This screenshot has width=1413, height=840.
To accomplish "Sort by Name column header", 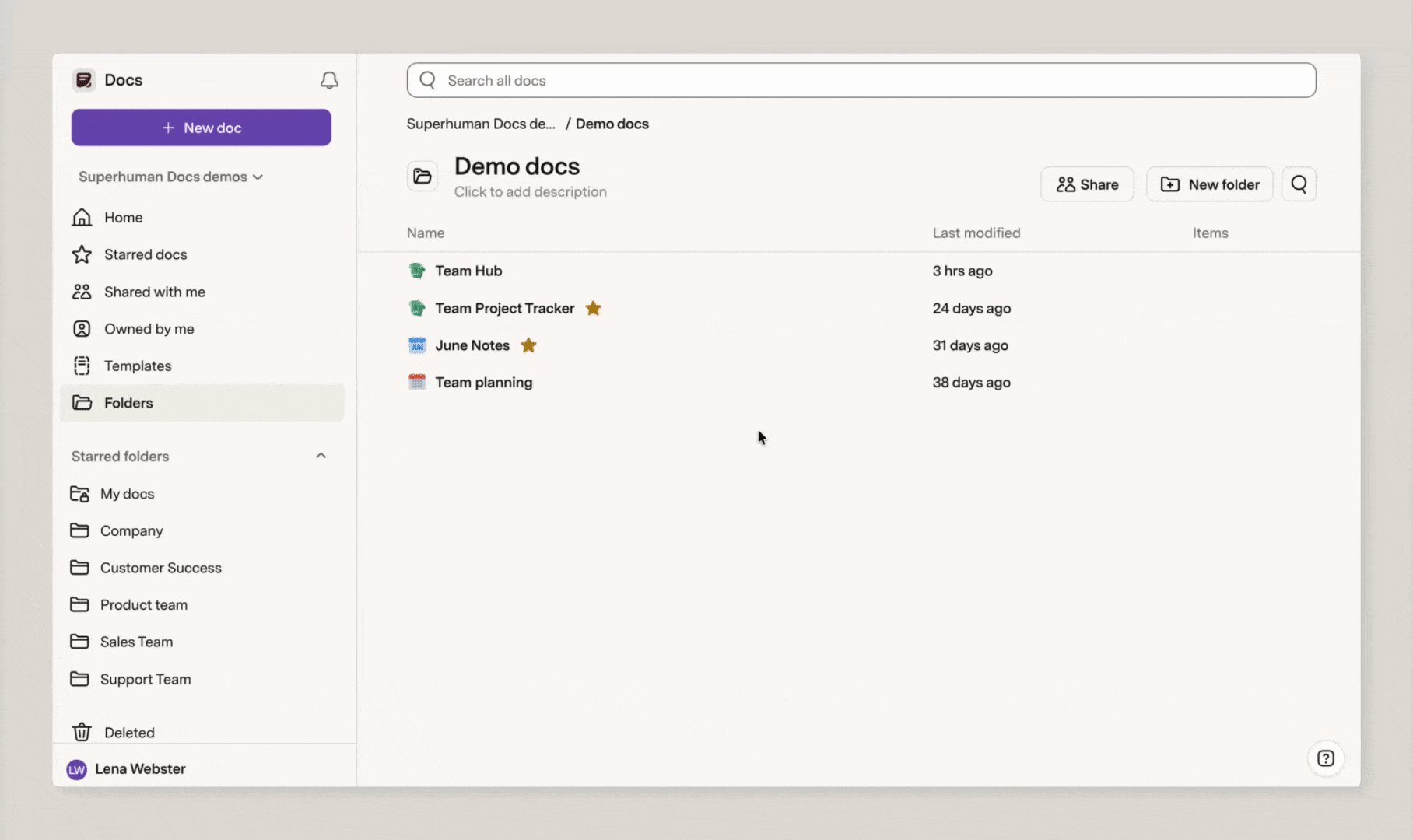I will [x=426, y=233].
